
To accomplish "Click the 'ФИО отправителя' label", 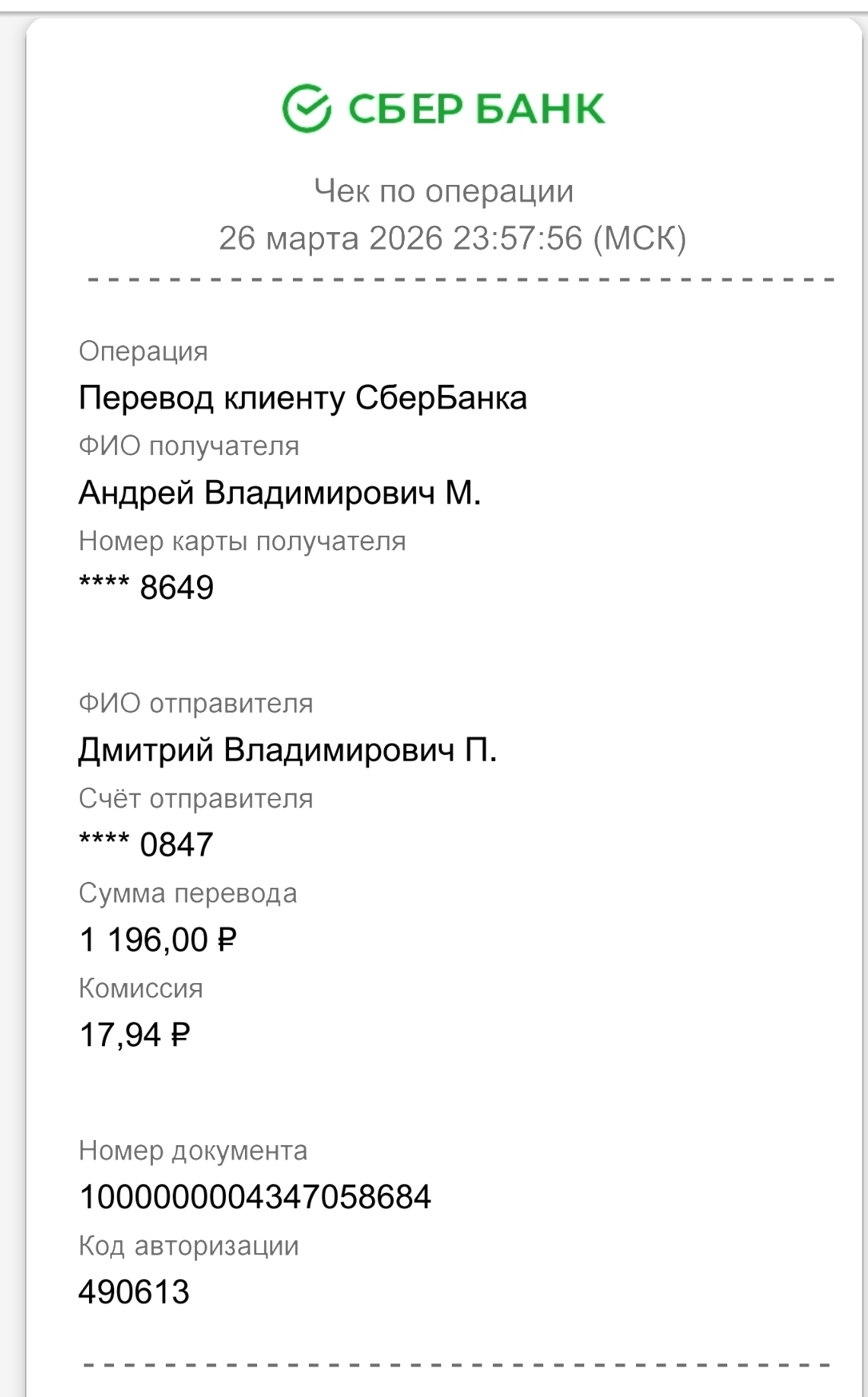I will [x=196, y=703].
